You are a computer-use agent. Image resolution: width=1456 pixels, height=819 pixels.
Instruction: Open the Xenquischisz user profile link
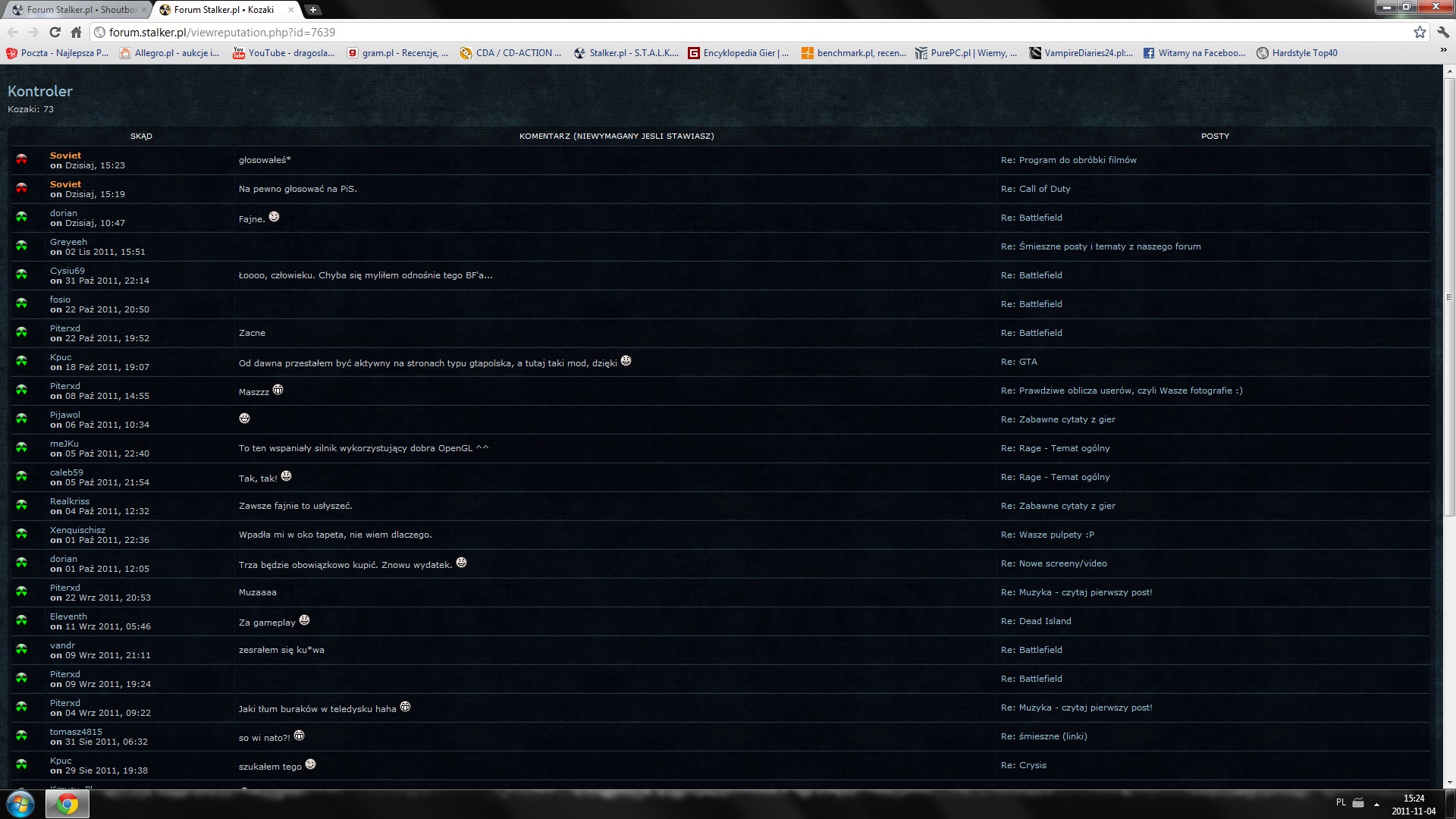[77, 530]
